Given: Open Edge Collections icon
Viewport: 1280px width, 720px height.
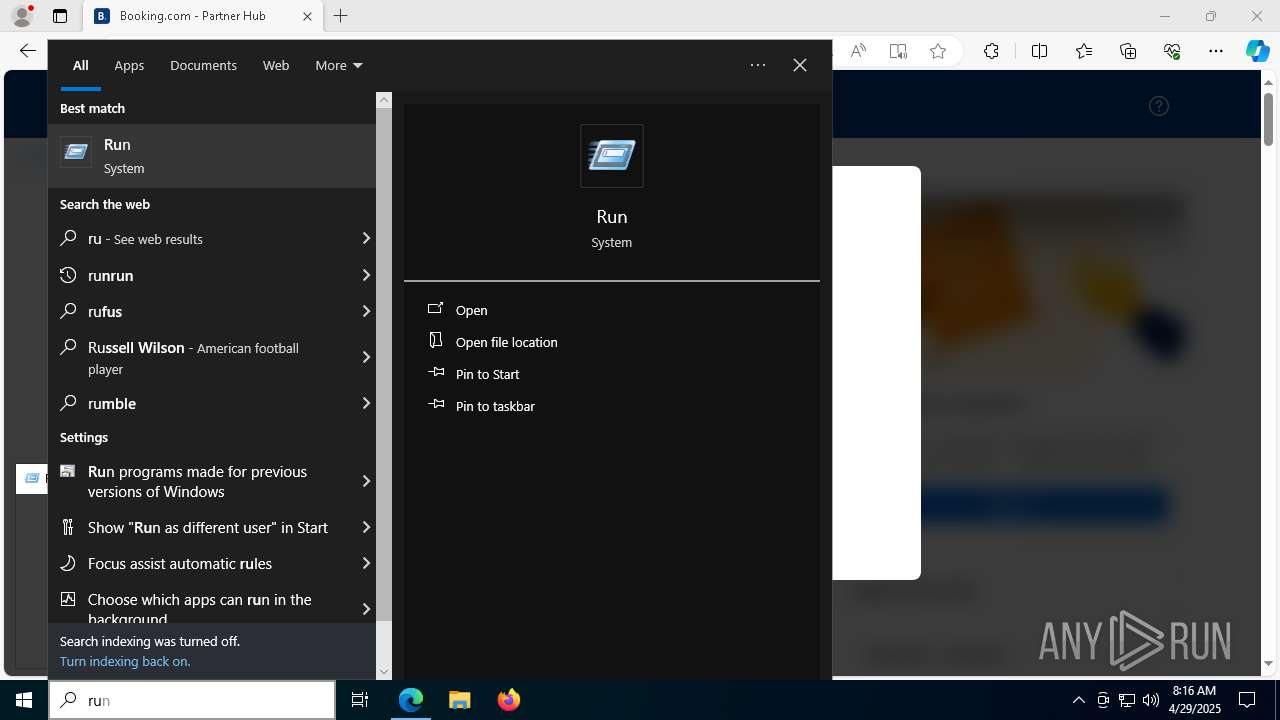Looking at the screenshot, I should click(1128, 51).
